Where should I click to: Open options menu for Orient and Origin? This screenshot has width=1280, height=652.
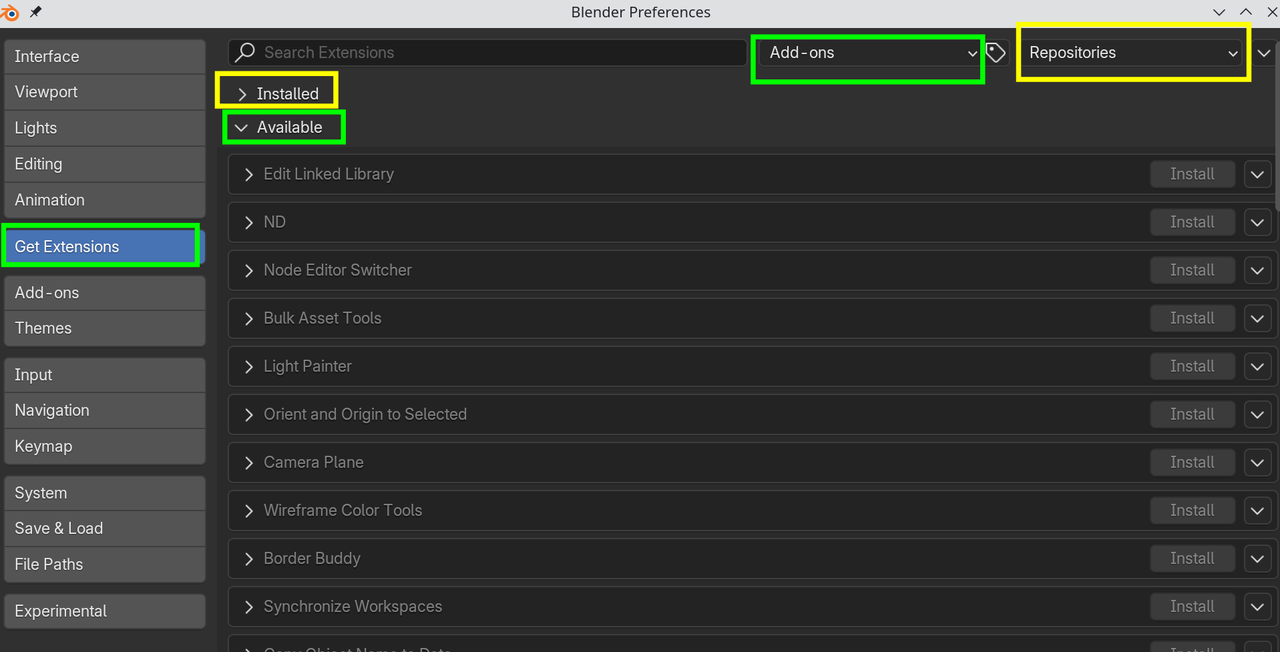1258,414
